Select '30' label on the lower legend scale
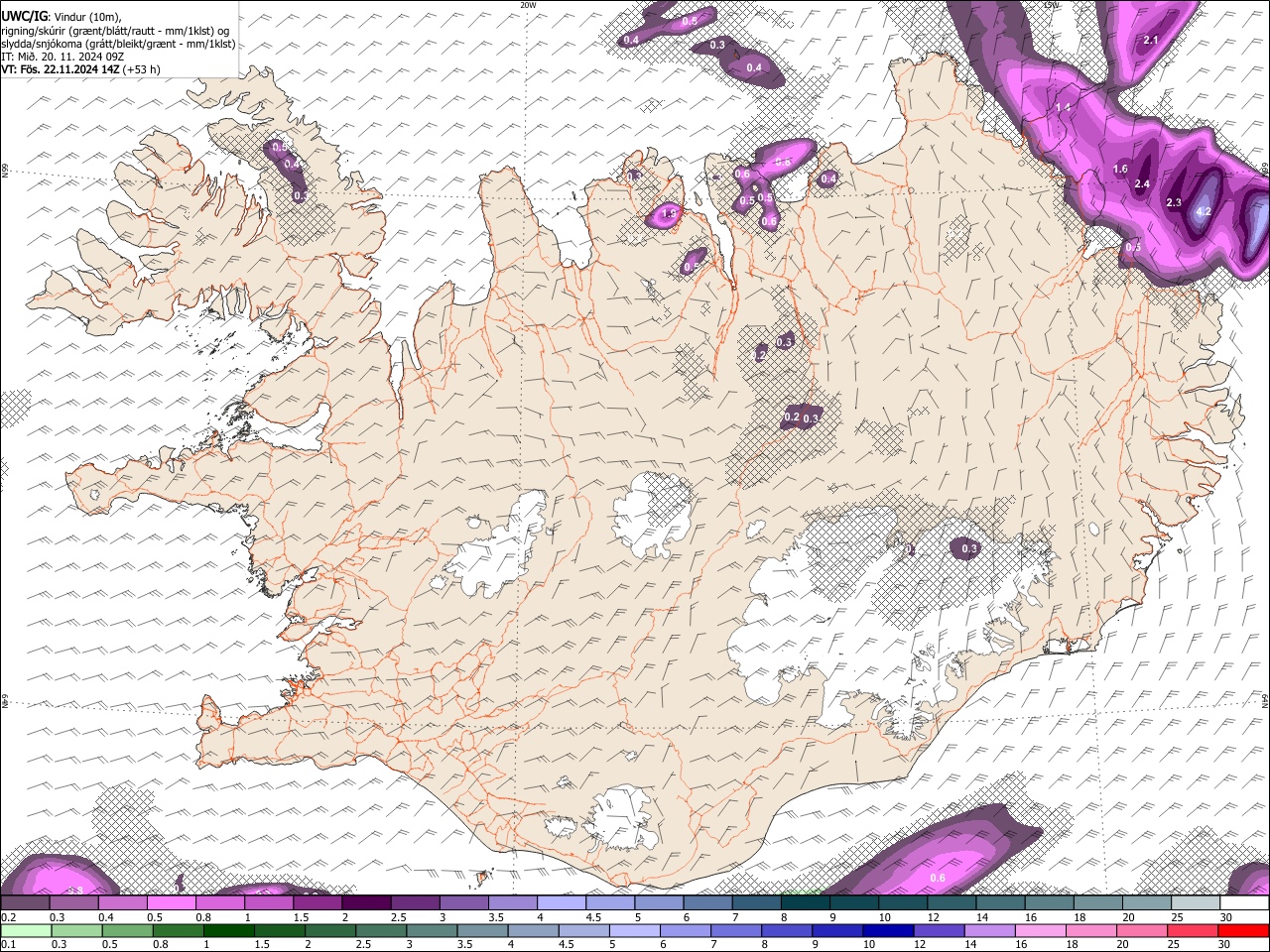Image resolution: width=1270 pixels, height=952 pixels. point(1226,944)
